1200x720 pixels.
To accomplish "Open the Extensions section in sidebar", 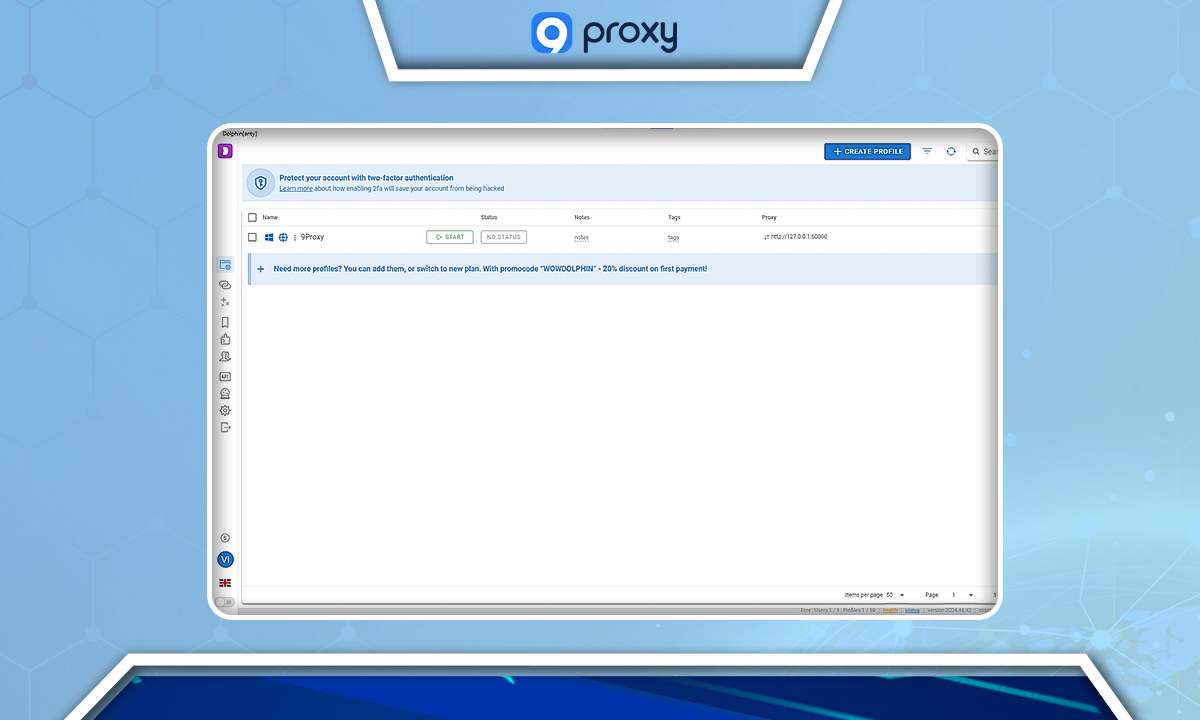I will [x=225, y=338].
